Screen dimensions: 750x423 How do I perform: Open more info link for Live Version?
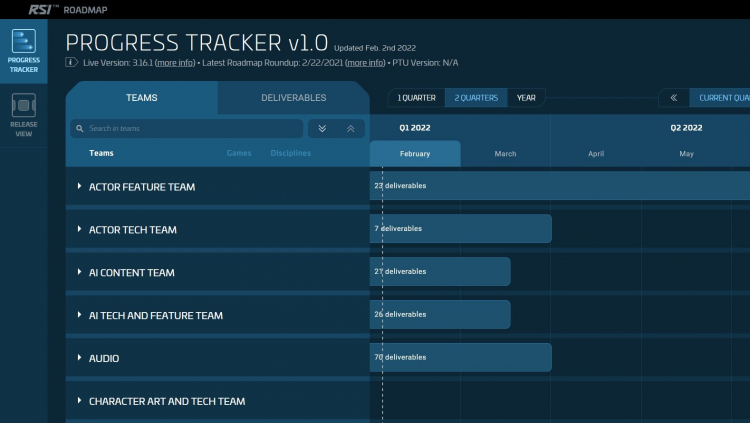coord(174,62)
